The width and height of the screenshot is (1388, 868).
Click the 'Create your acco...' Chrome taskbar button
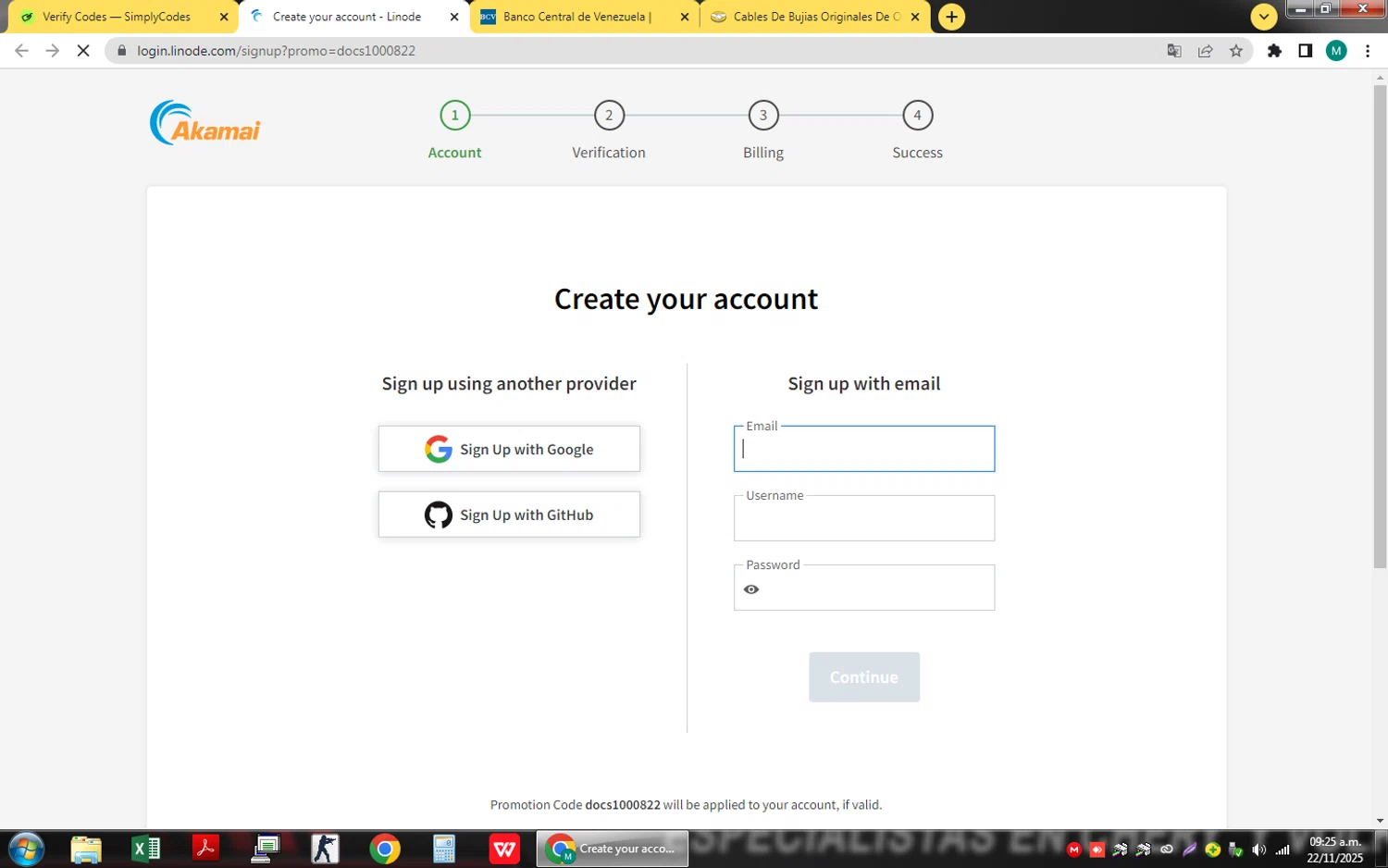coord(613,849)
